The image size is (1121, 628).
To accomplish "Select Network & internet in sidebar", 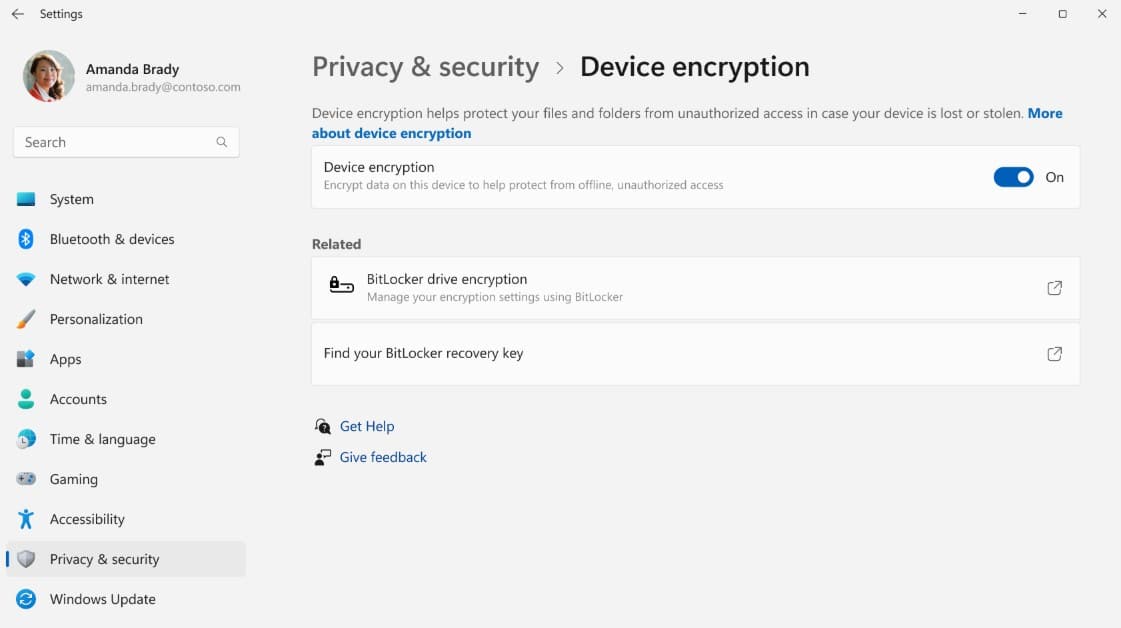I will coord(126,279).
